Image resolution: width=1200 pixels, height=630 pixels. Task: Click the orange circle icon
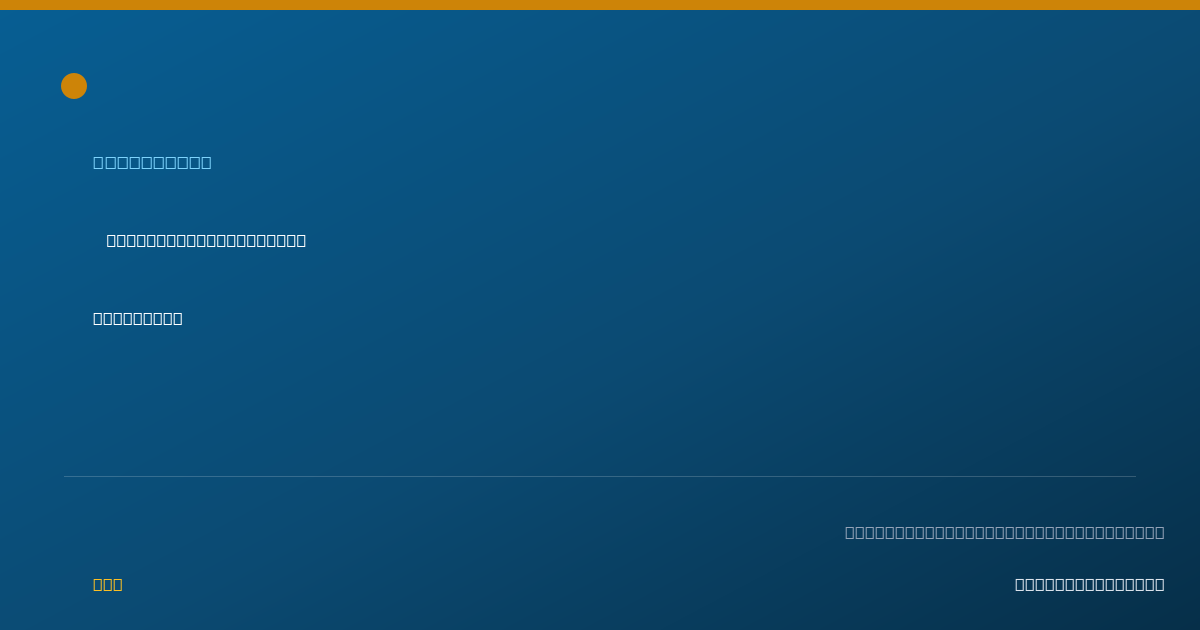(x=74, y=86)
